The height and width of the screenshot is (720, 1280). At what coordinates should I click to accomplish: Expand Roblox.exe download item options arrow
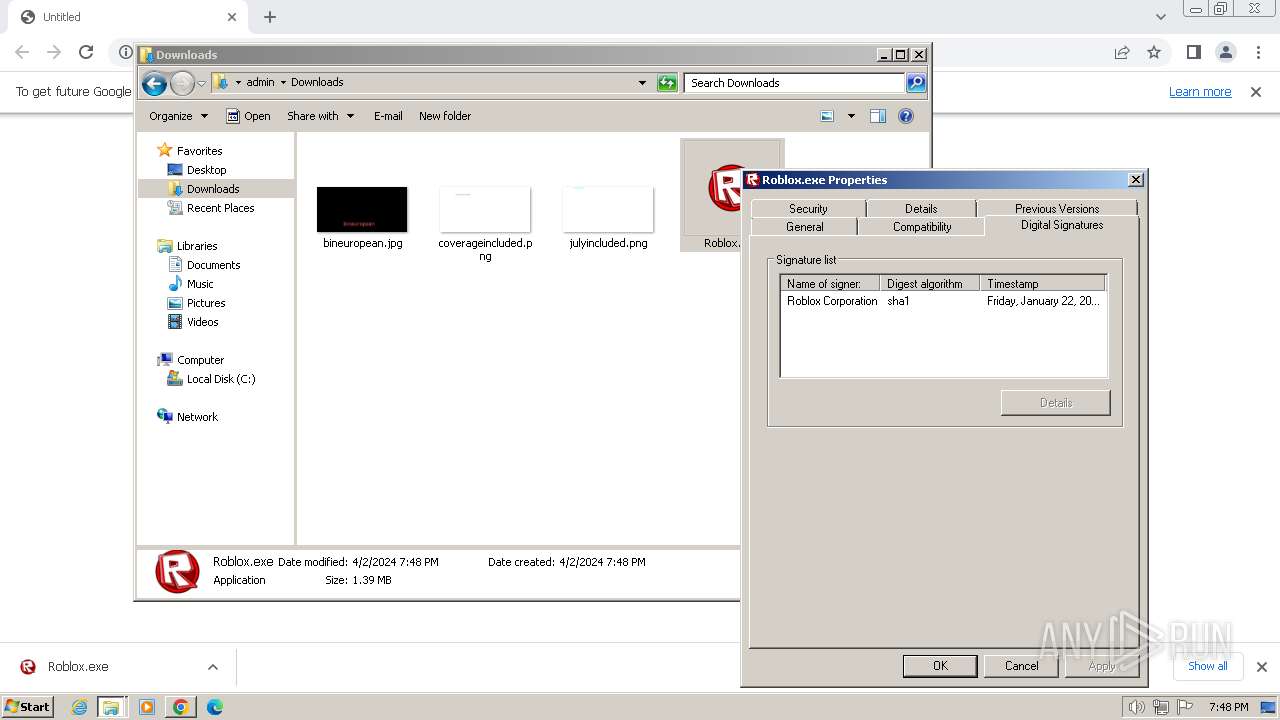(x=212, y=667)
